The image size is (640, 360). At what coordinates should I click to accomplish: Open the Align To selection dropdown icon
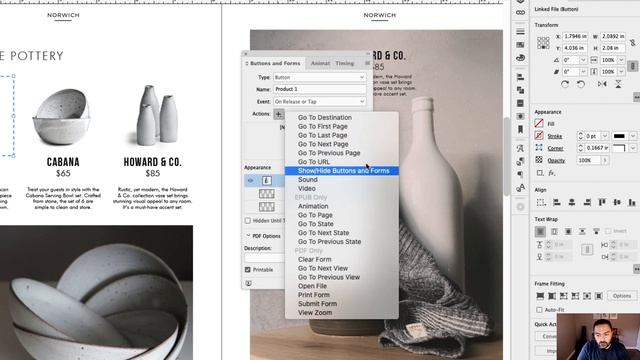click(x=541, y=202)
